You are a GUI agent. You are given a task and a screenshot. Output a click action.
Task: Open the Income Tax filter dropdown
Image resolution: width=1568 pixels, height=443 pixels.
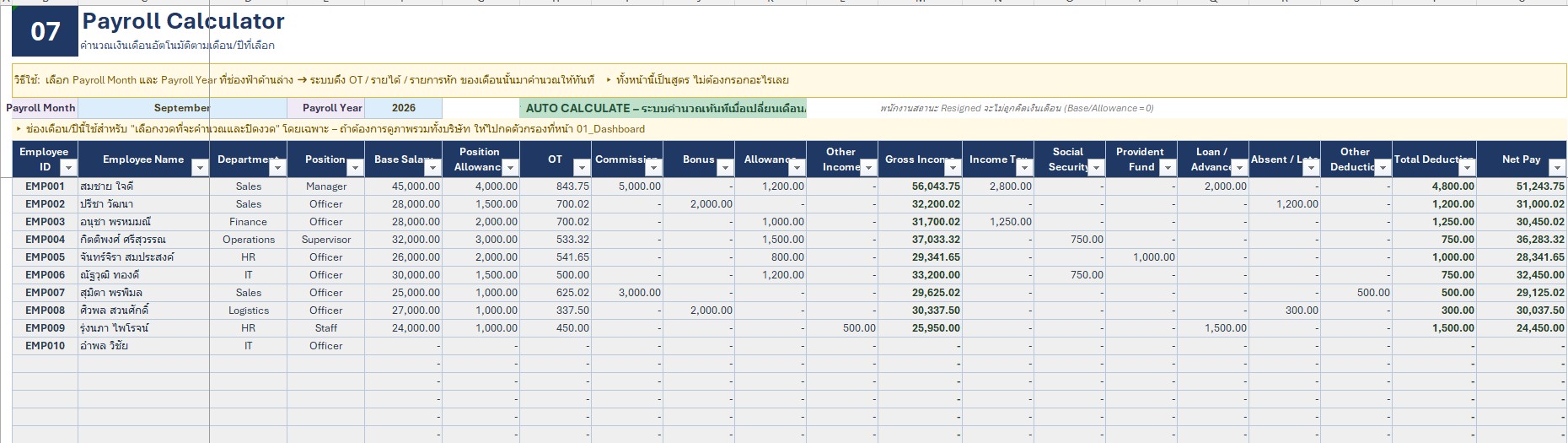click(x=1024, y=168)
